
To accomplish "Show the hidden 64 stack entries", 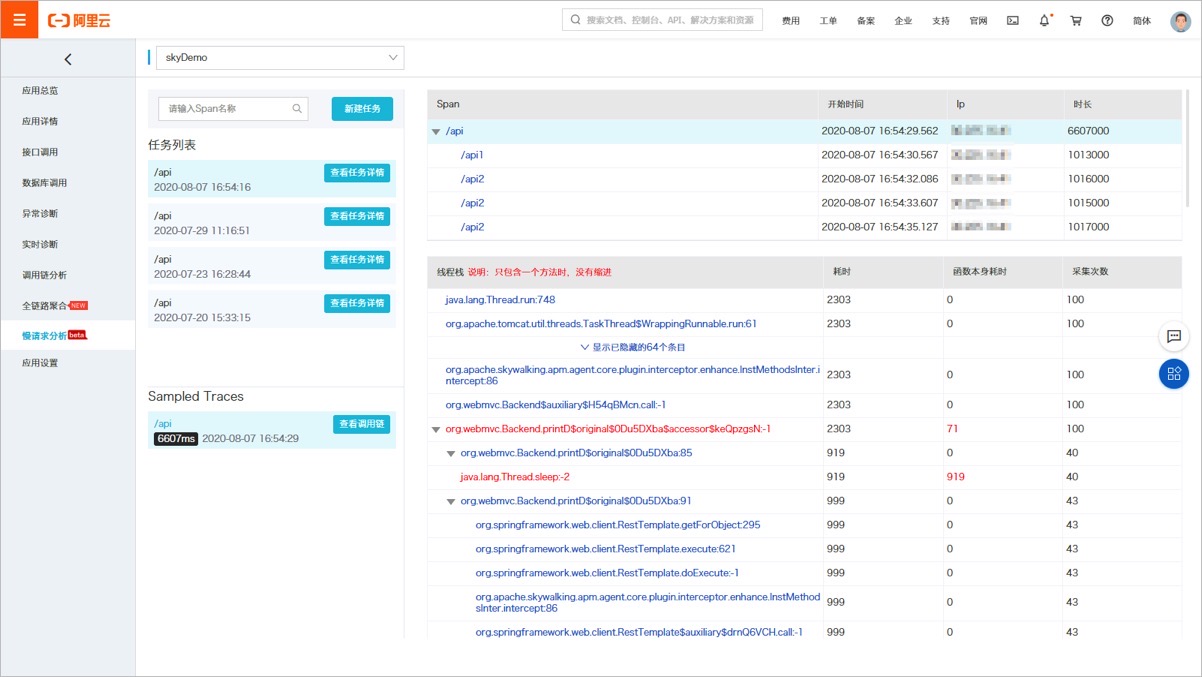I will (x=632, y=347).
